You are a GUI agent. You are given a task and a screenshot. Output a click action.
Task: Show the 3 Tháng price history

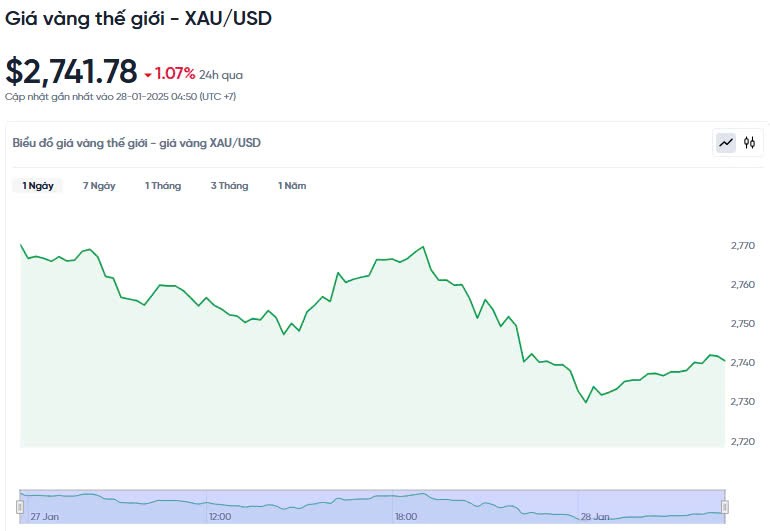pyautogui.click(x=229, y=186)
